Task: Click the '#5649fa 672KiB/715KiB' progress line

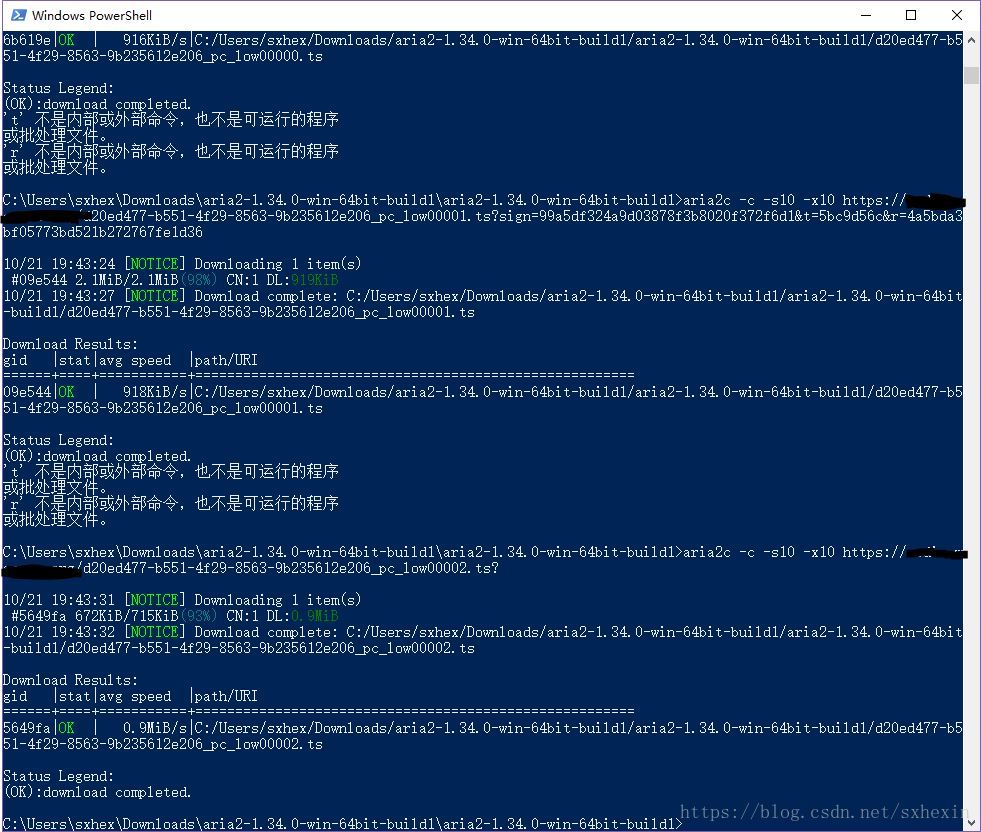Action: [175, 616]
